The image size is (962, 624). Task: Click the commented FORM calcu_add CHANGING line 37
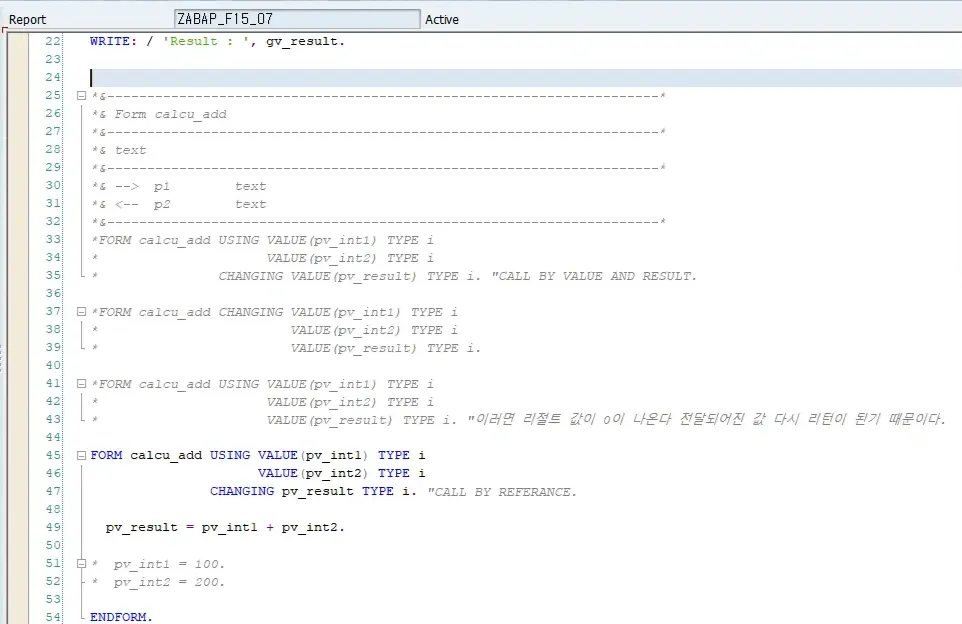pyautogui.click(x=274, y=312)
